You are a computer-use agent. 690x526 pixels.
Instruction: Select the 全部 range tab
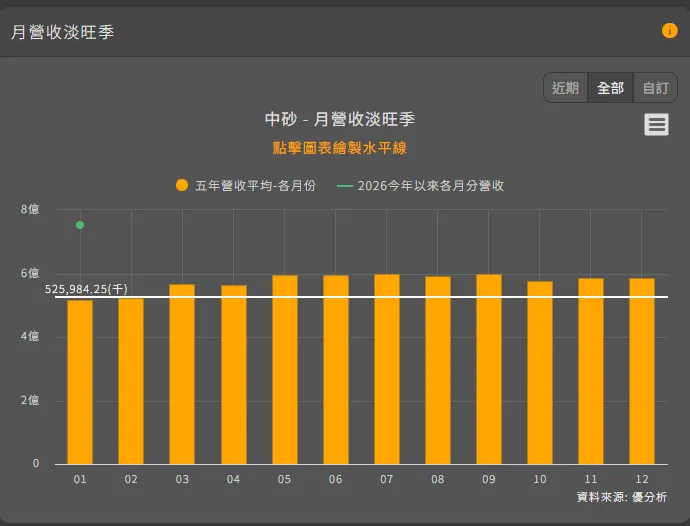610,88
